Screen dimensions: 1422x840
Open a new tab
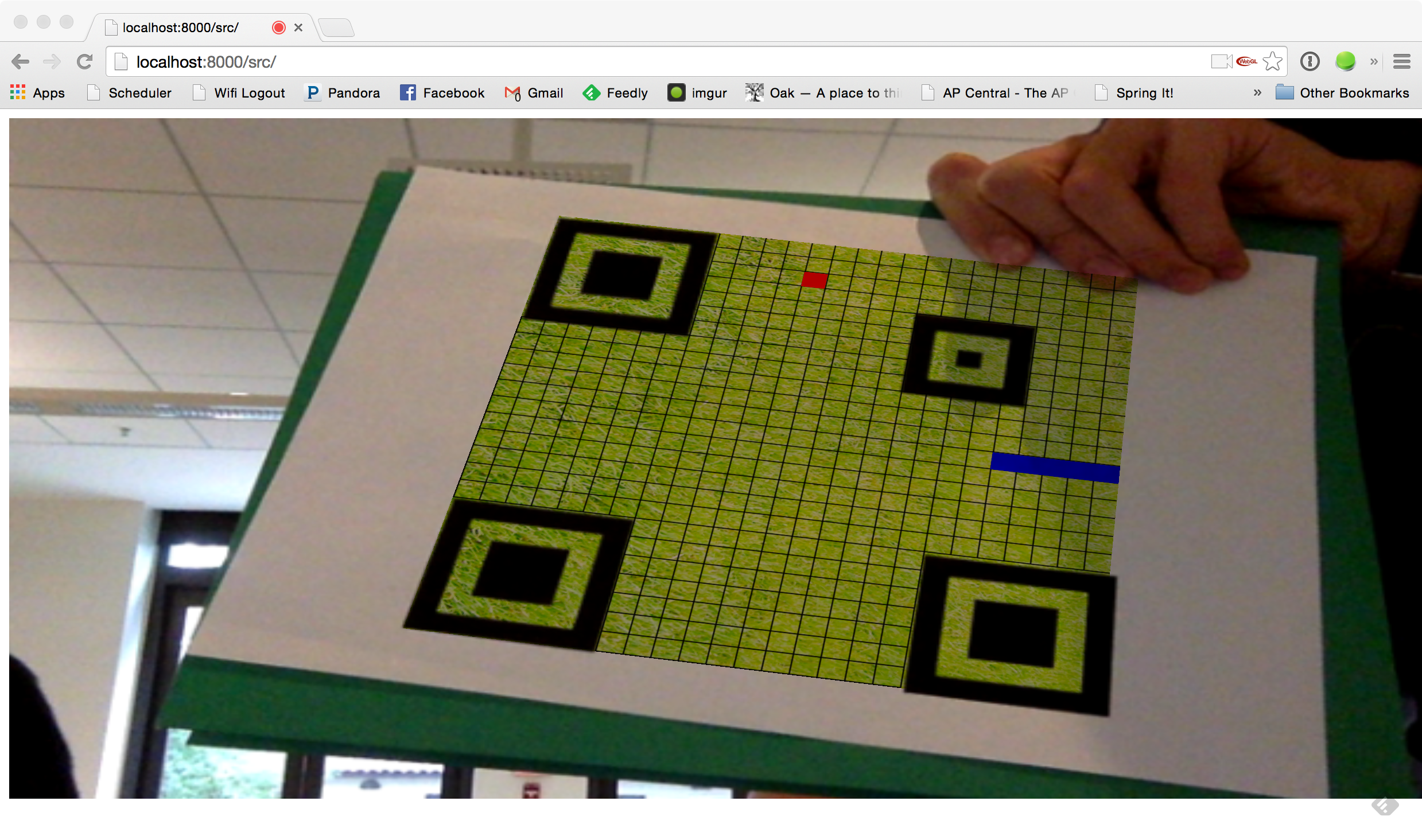coord(336,28)
